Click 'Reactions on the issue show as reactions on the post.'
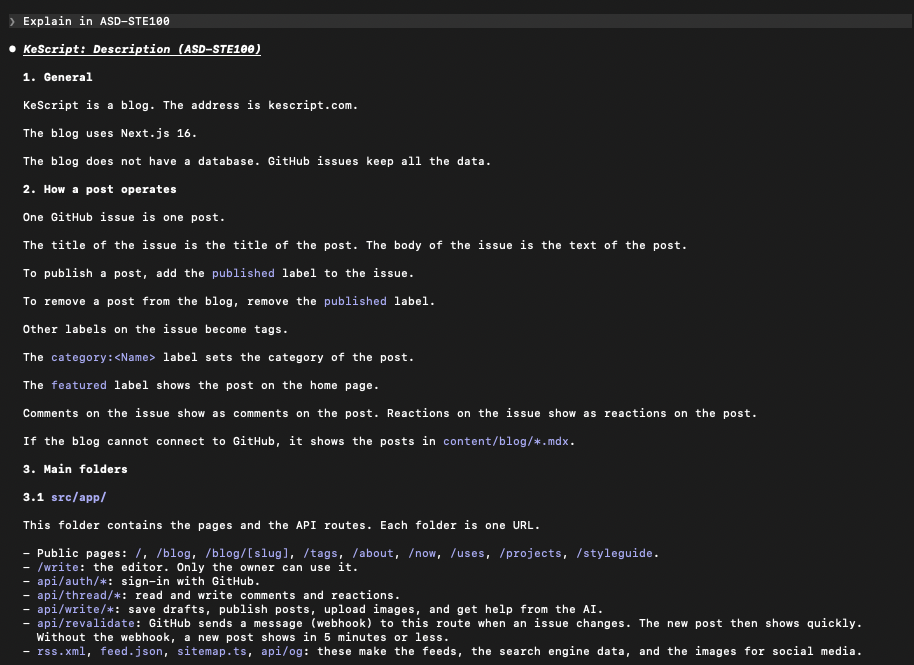This screenshot has width=914, height=665. point(572,413)
